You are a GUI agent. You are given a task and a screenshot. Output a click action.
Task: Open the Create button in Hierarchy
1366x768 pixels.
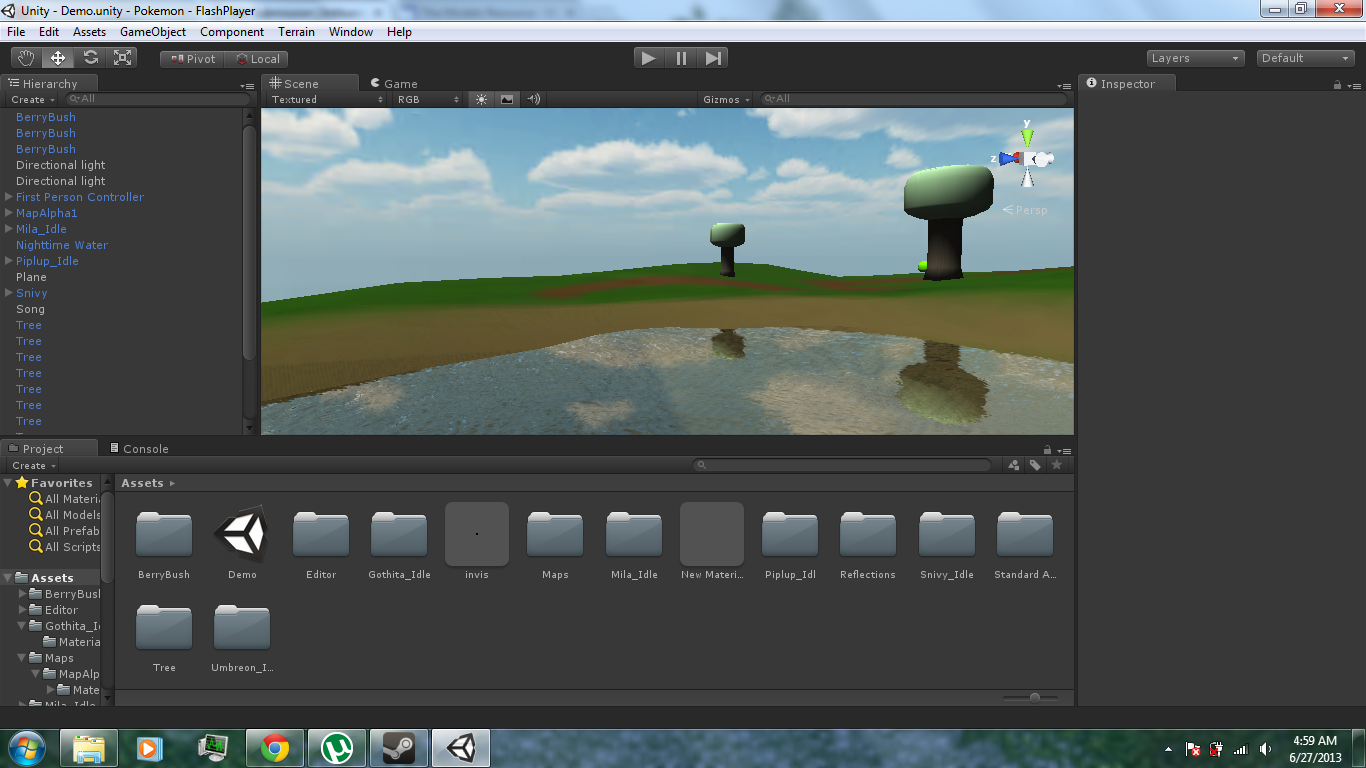pyautogui.click(x=32, y=99)
